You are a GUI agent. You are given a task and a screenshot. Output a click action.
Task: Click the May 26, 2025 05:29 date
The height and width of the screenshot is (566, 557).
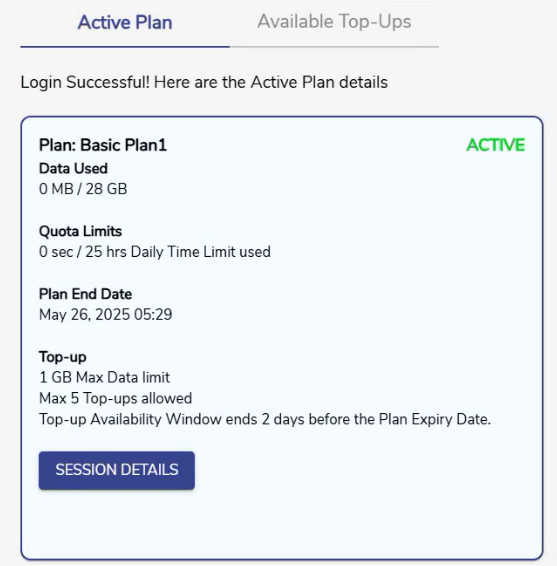(105, 315)
